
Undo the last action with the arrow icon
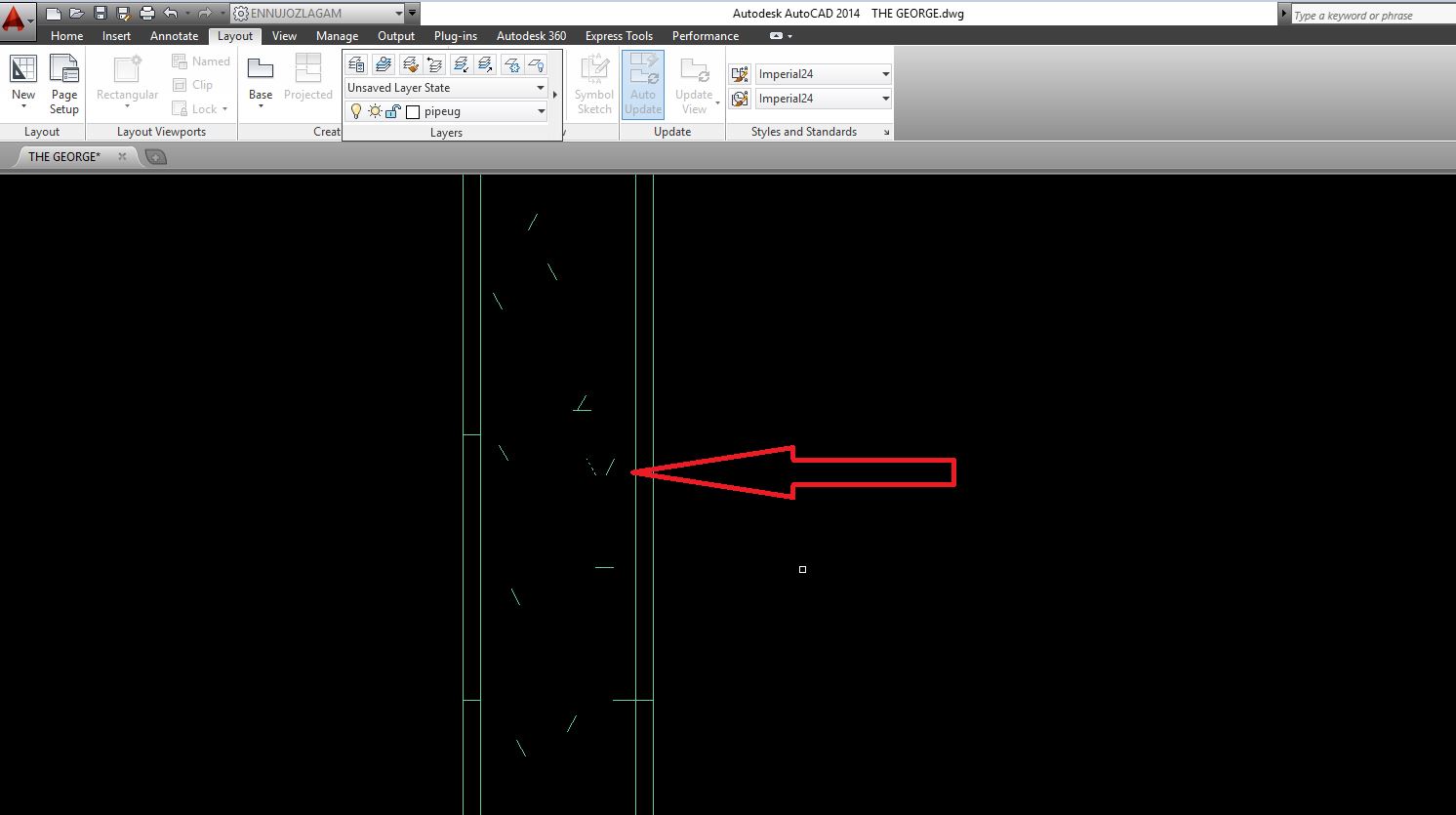pos(171,14)
